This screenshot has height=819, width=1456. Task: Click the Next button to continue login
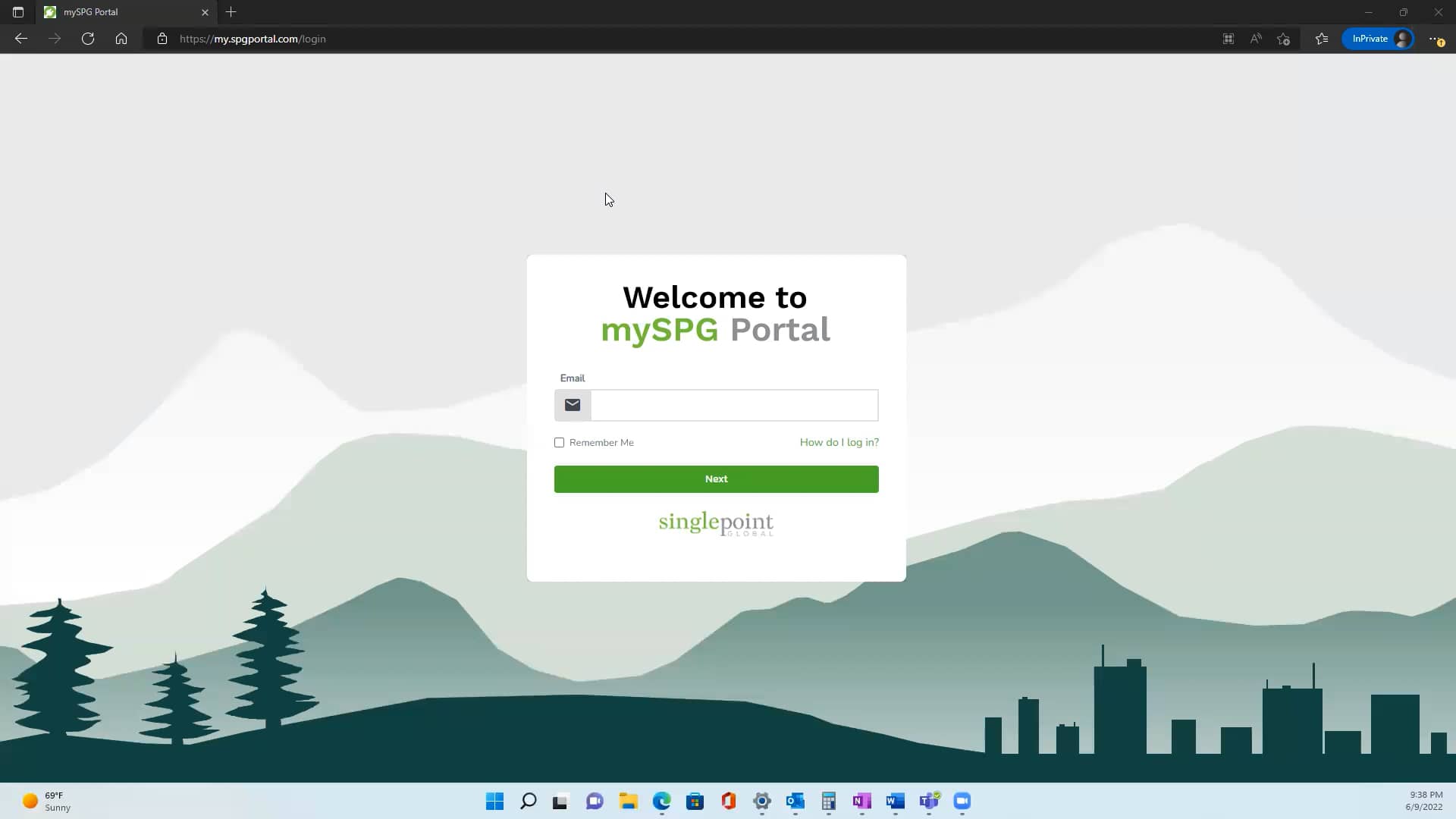[716, 479]
